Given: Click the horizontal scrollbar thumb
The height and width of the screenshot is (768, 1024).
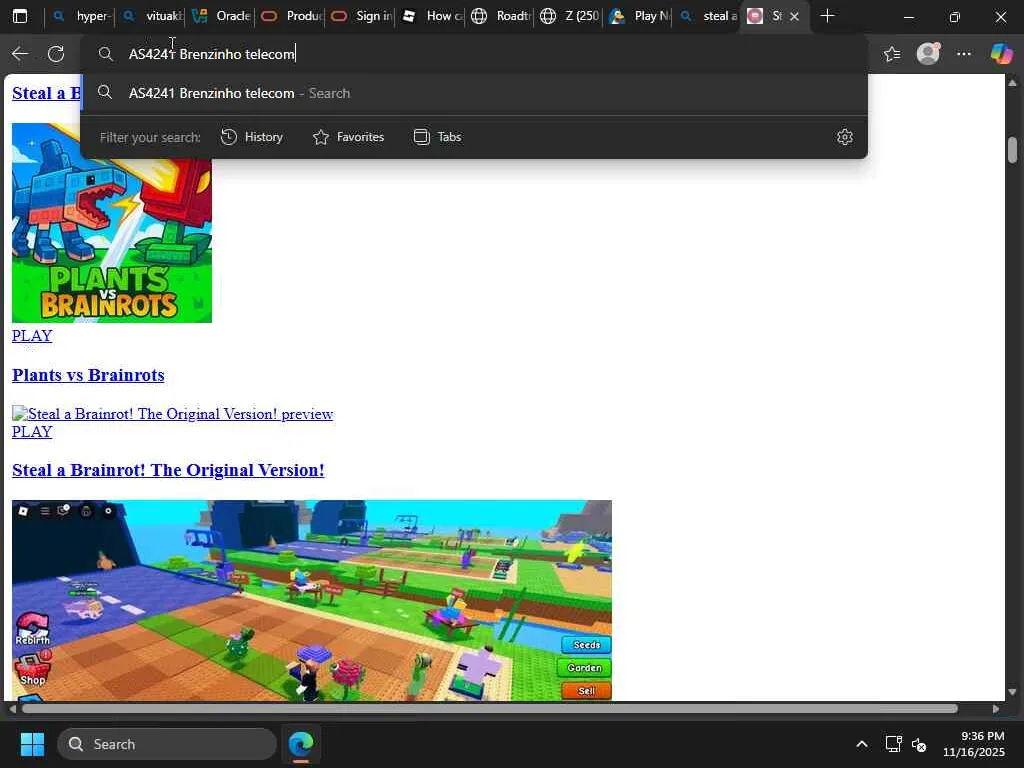Looking at the screenshot, I should pyautogui.click(x=490, y=709).
